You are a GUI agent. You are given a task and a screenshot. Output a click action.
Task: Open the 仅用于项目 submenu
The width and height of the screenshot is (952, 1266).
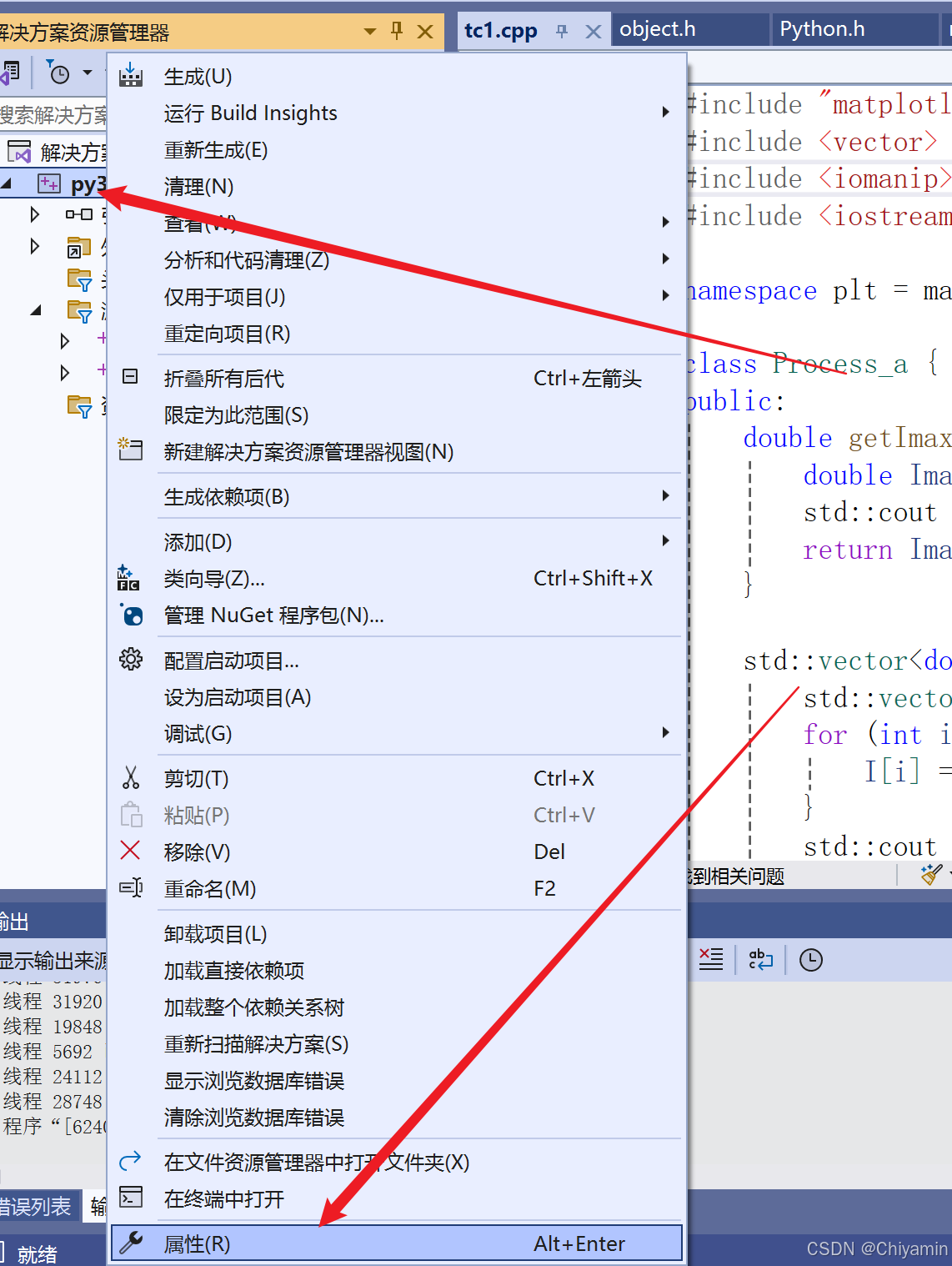(665, 295)
